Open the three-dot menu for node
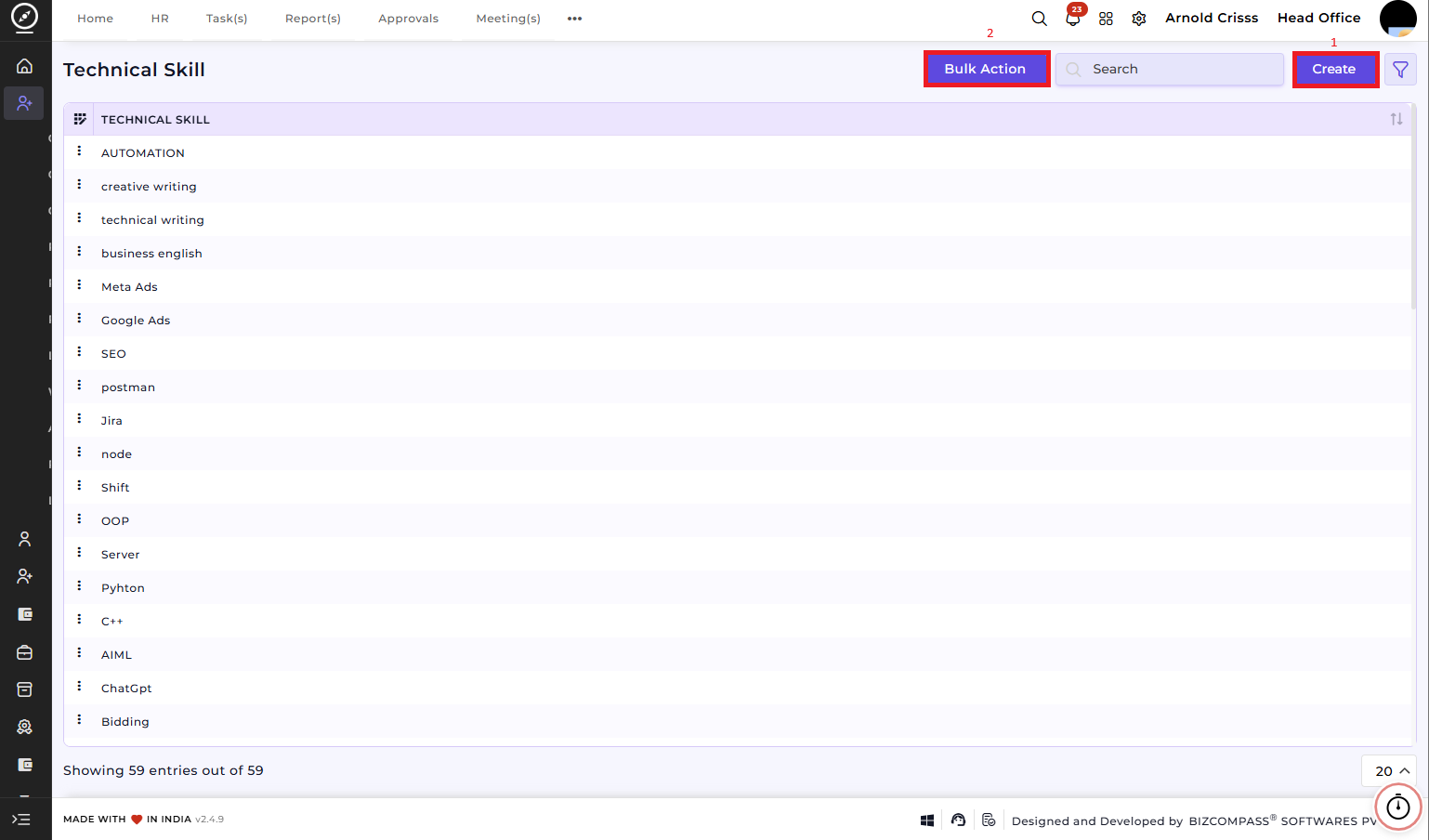This screenshot has width=1429, height=840. coord(79,452)
